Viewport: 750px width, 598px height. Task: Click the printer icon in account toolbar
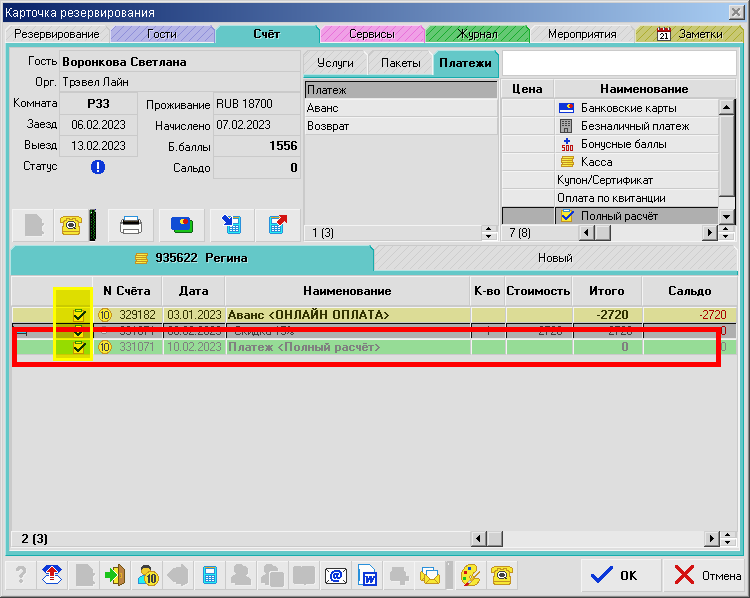(131, 224)
